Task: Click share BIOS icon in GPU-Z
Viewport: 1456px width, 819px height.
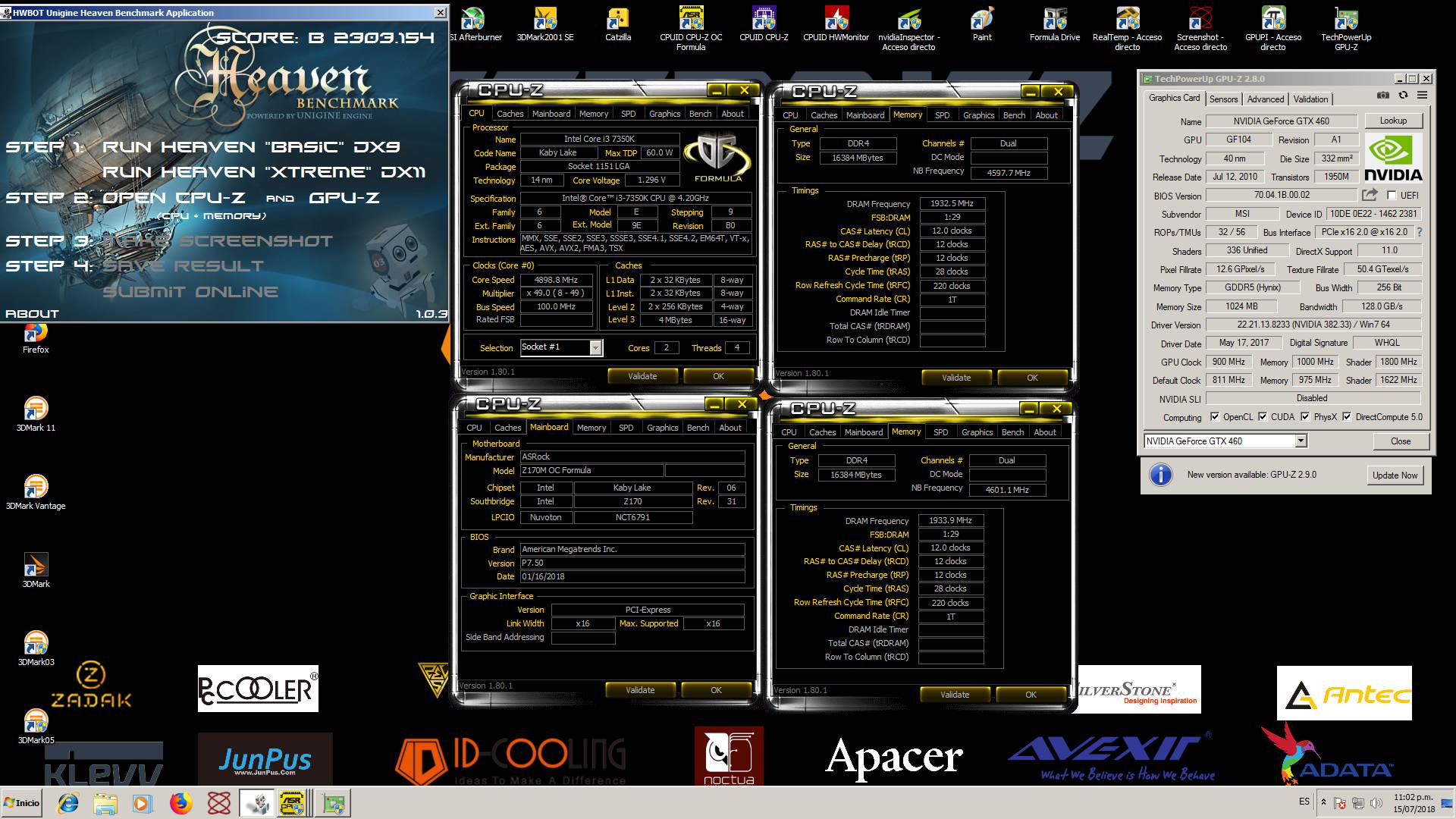Action: coord(1370,195)
